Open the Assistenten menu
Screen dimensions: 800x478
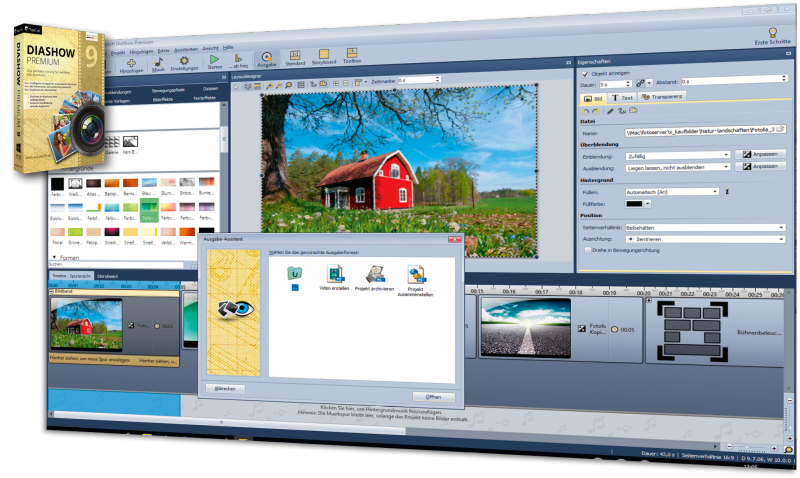point(186,49)
